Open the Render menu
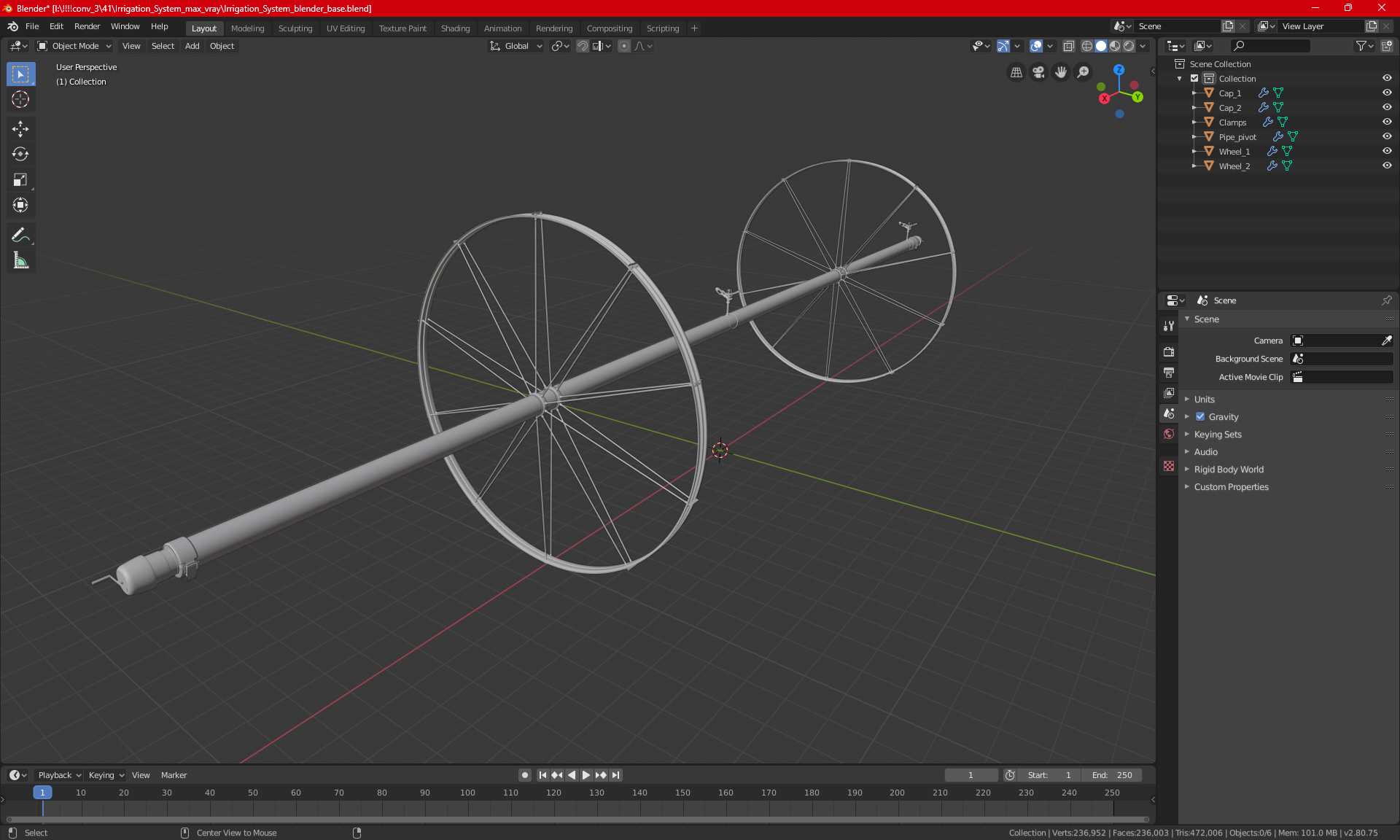Image resolution: width=1400 pixels, height=840 pixels. point(87,26)
